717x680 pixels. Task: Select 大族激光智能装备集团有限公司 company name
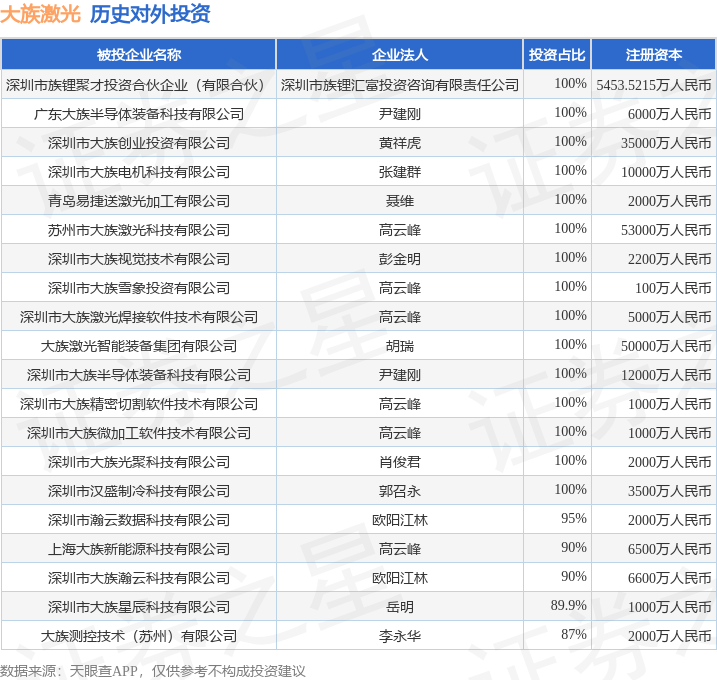[139, 346]
